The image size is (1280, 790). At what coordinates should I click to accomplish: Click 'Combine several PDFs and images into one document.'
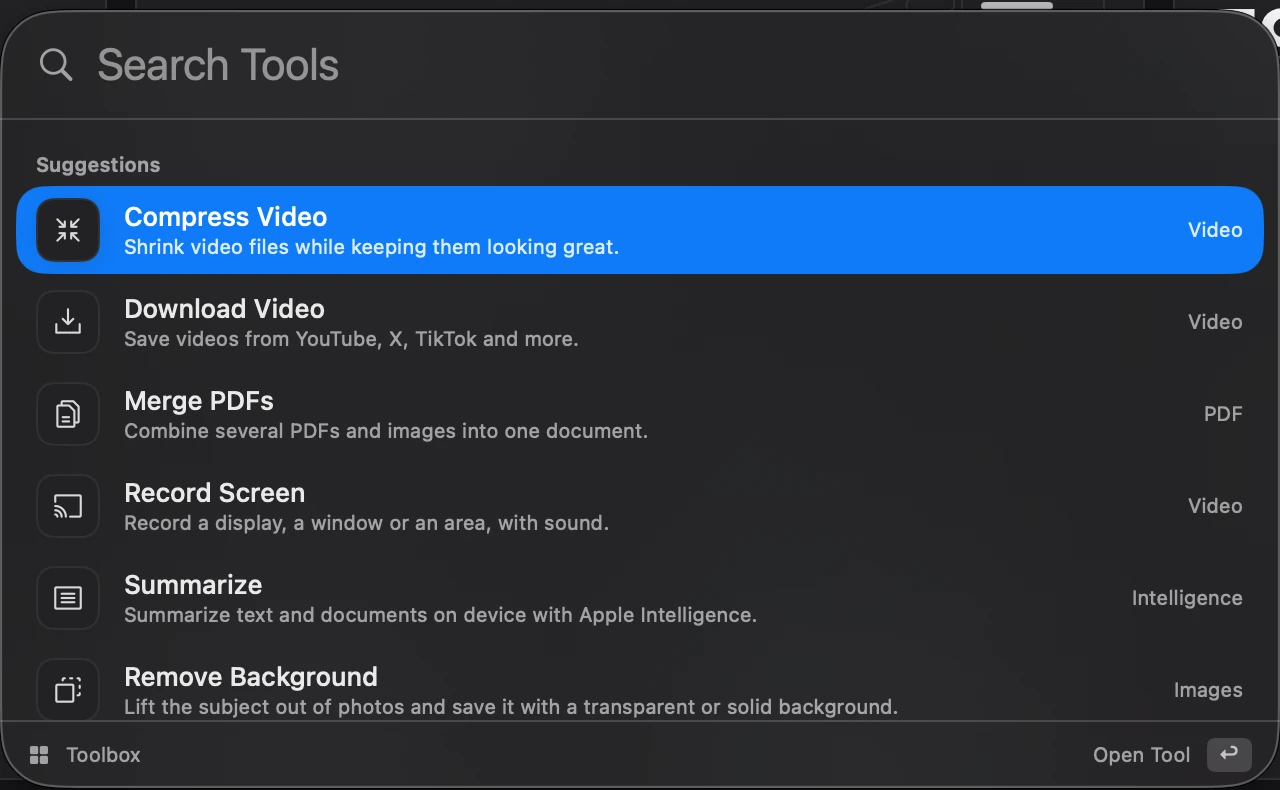click(x=386, y=431)
